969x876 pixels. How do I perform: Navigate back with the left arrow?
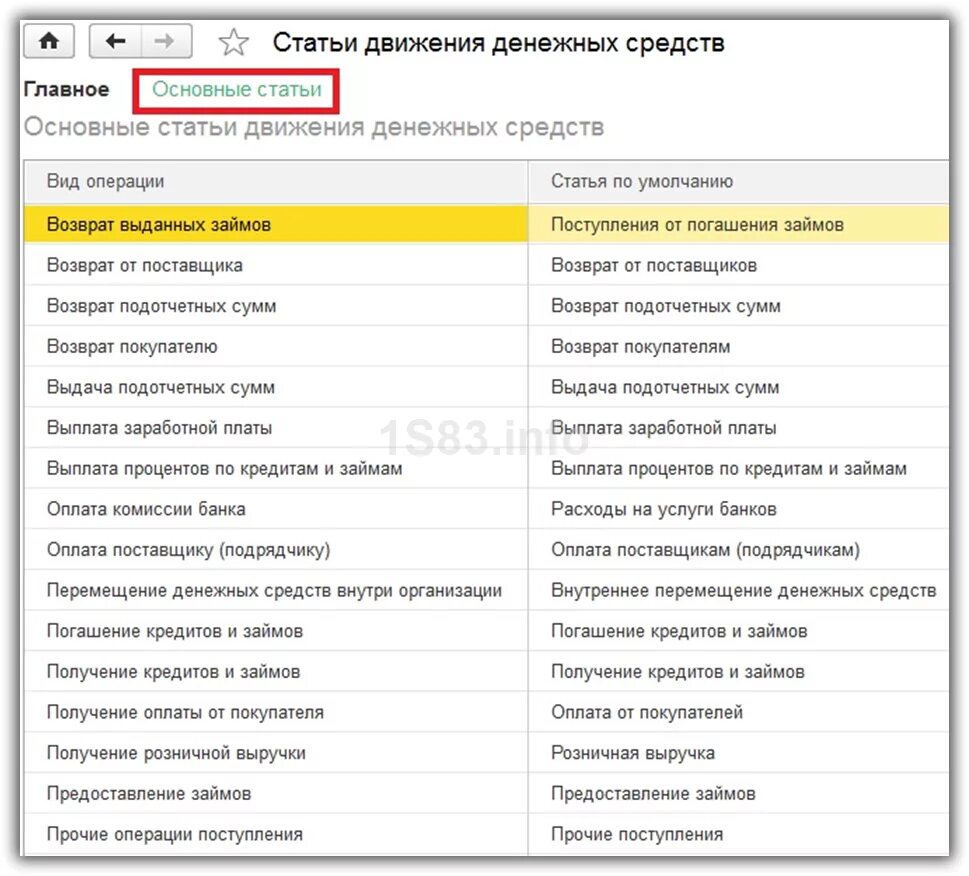click(116, 41)
